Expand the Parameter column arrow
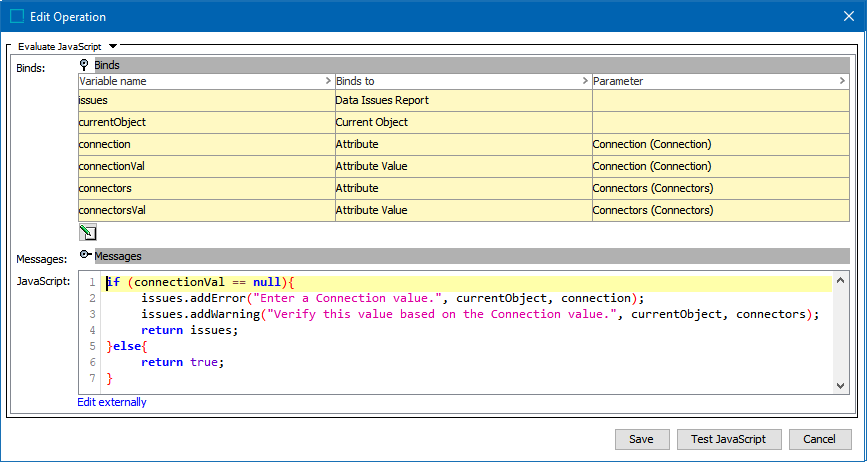Image resolution: width=867 pixels, height=462 pixels. pyautogui.click(x=843, y=81)
